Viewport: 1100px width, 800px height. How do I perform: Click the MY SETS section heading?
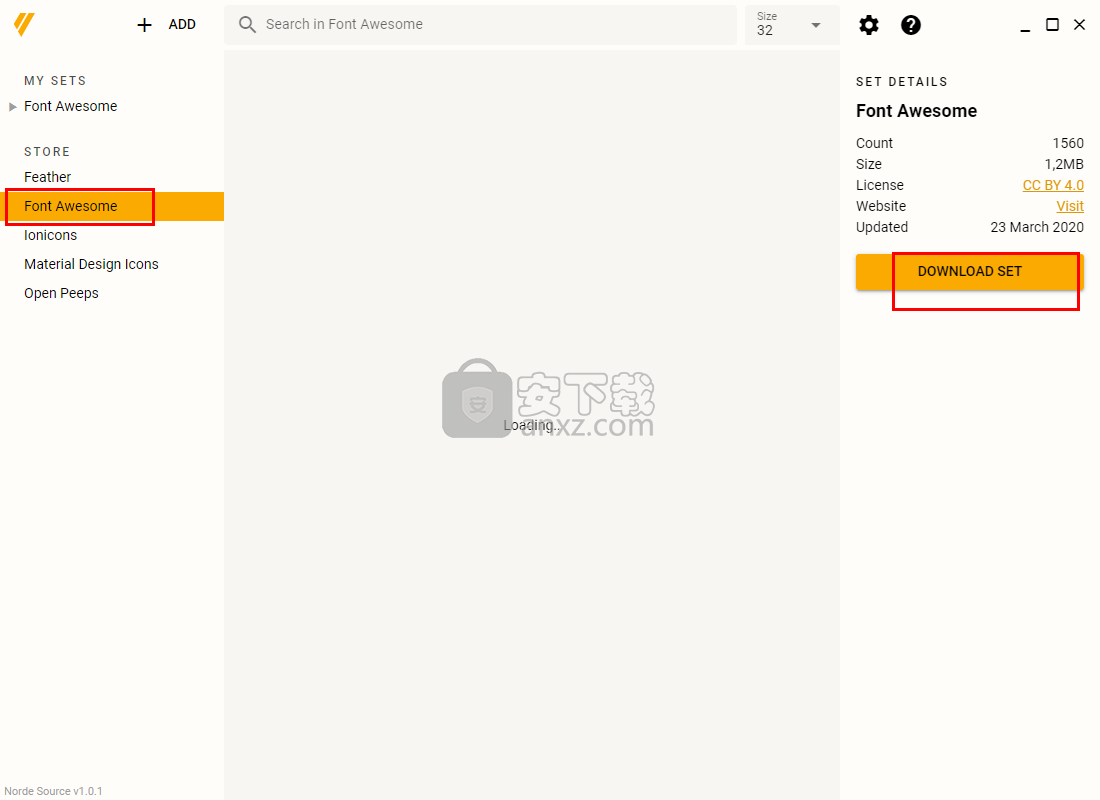(x=55, y=81)
